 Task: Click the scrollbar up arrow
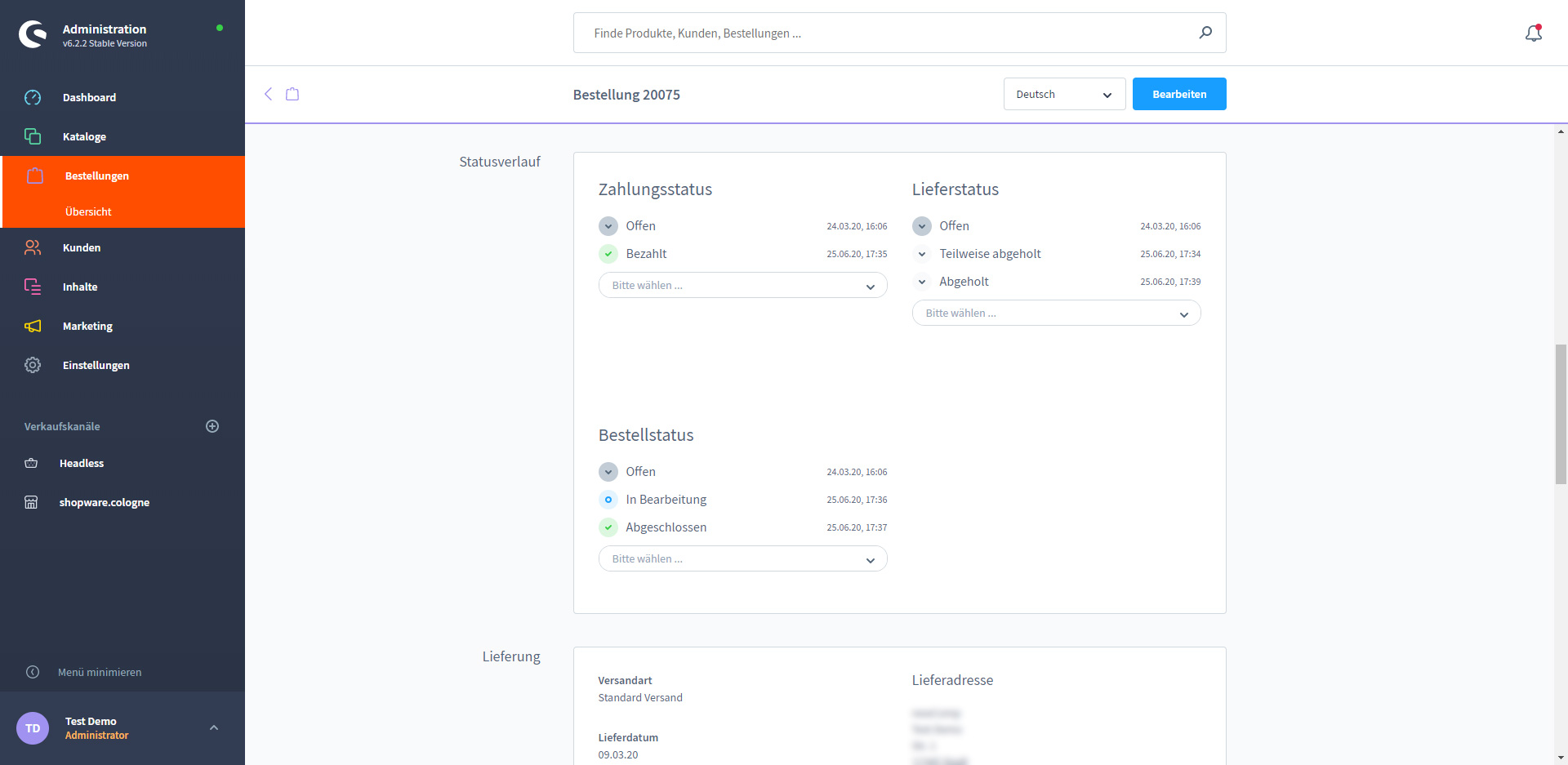coord(1561,131)
